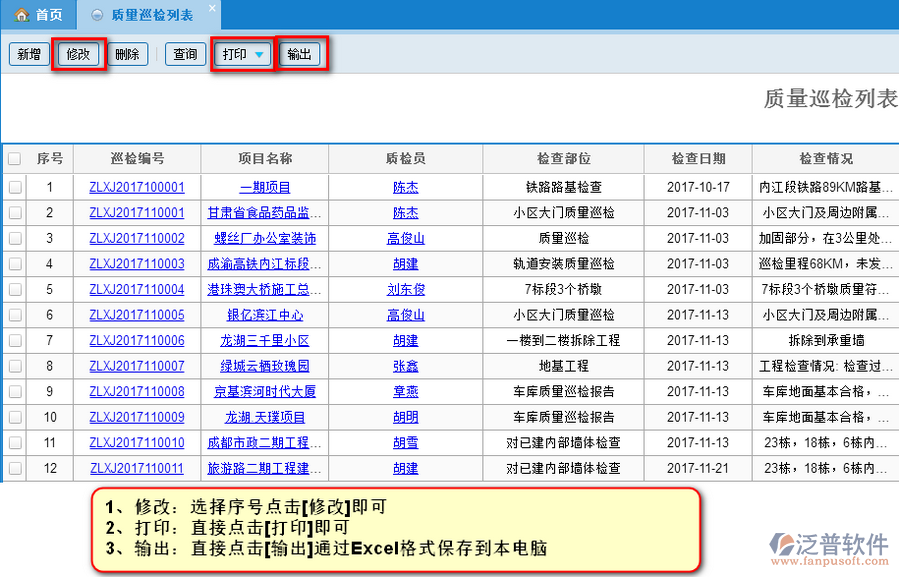899x577 pixels.
Task: Open project link 螺丝厂办公室装饰
Action: [x=265, y=238]
